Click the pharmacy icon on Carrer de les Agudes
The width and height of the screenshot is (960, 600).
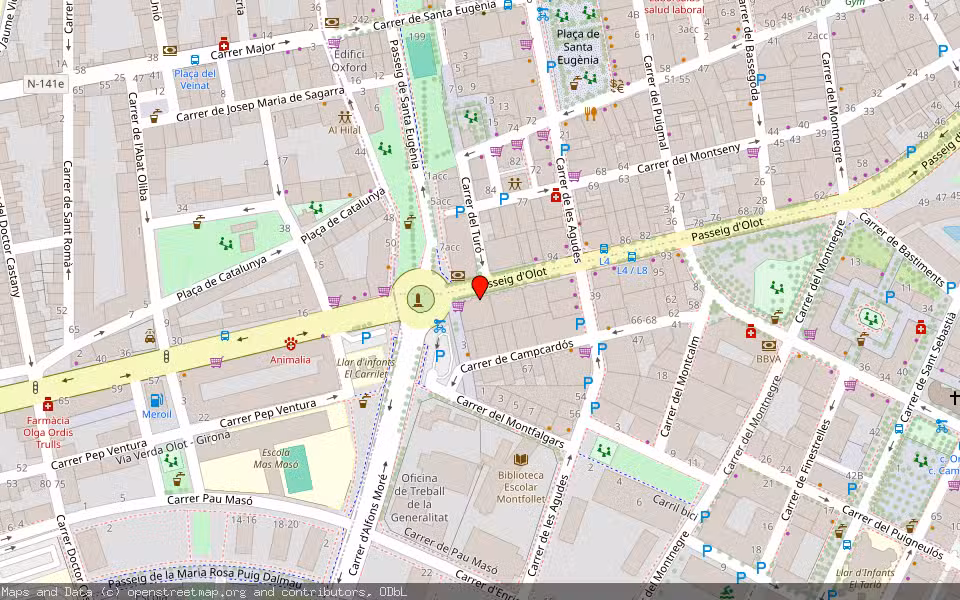pos(555,195)
